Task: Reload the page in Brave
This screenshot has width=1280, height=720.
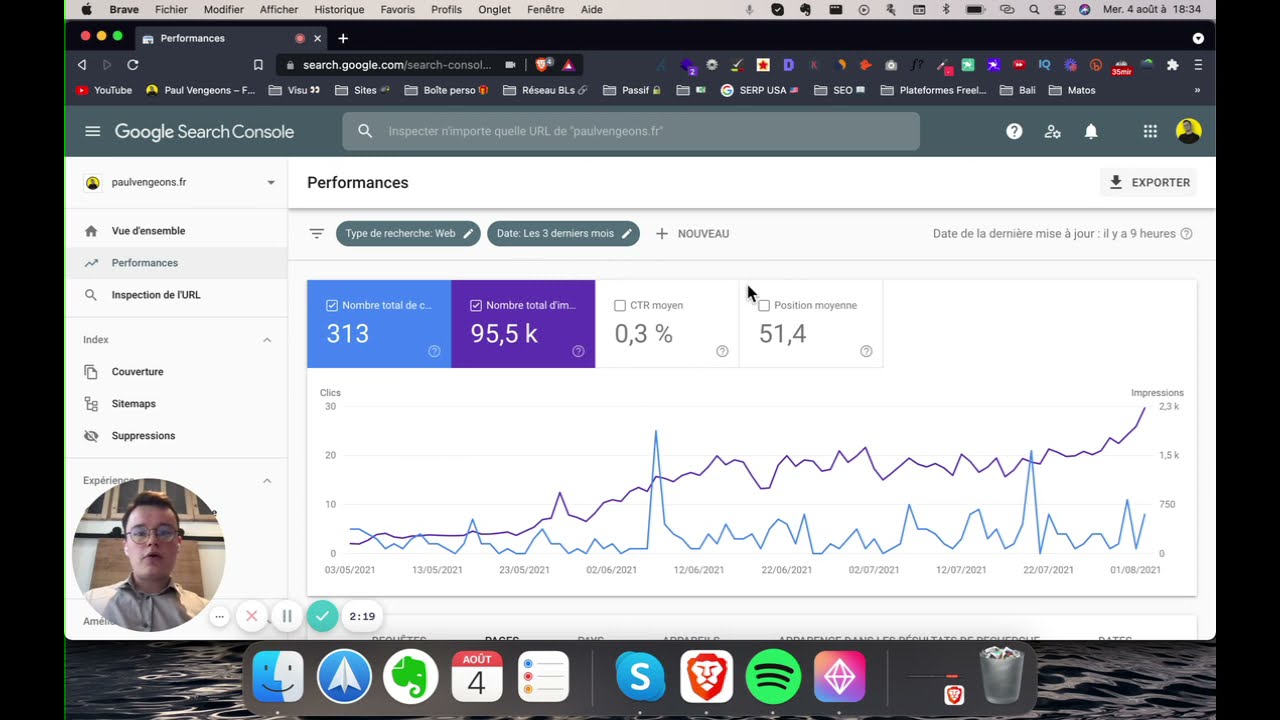Action: [x=133, y=65]
